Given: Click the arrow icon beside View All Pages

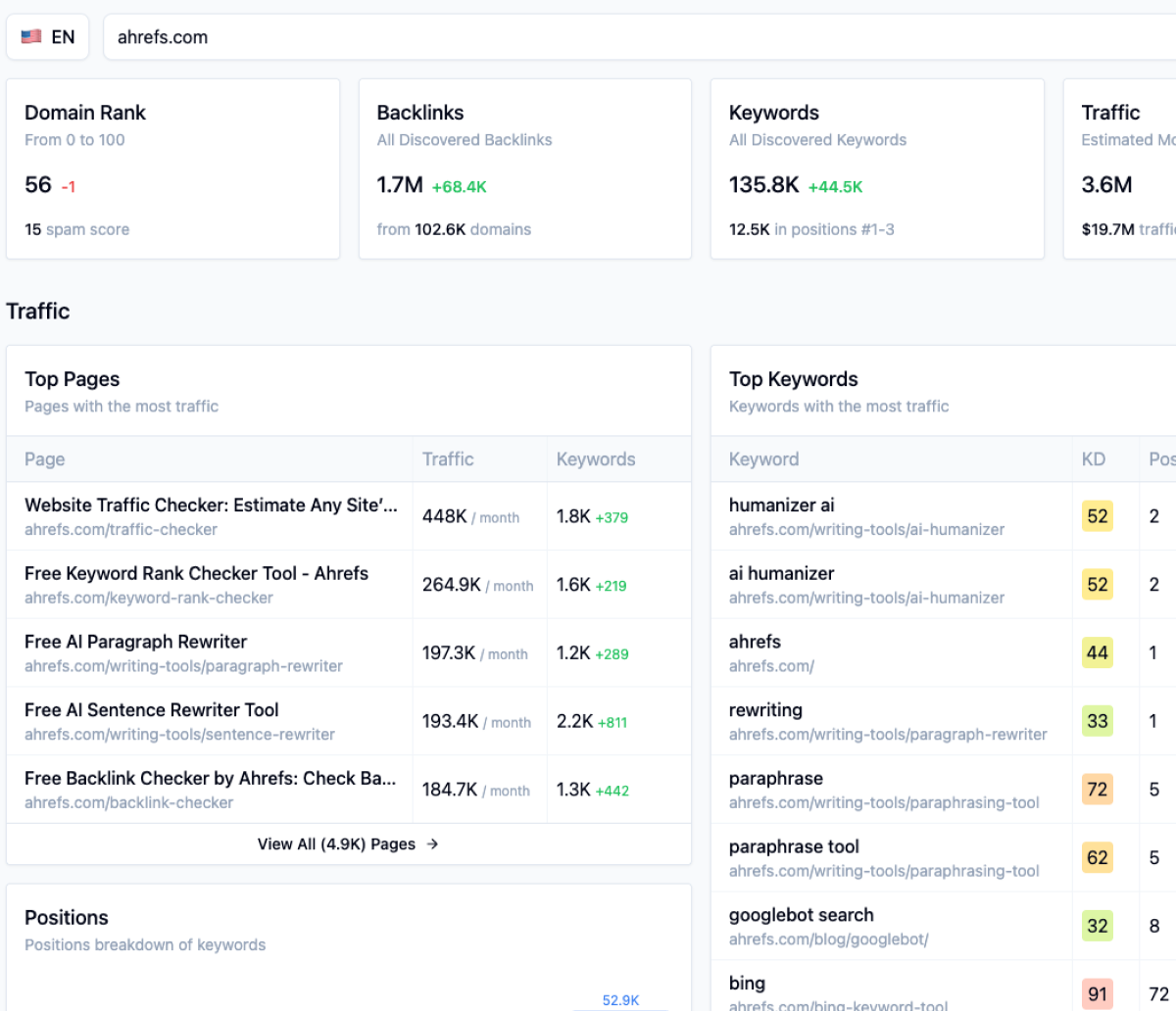Looking at the screenshot, I should click(x=432, y=843).
